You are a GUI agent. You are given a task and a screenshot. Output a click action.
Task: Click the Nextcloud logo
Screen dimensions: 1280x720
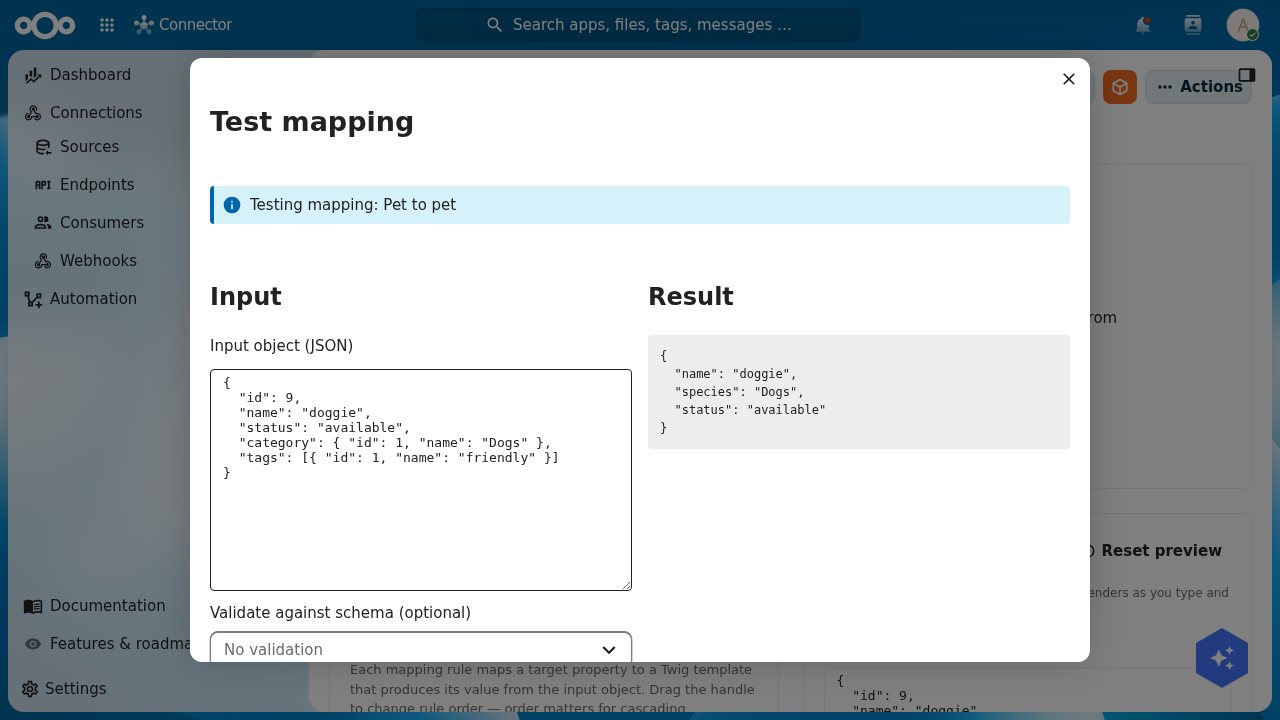click(45, 25)
